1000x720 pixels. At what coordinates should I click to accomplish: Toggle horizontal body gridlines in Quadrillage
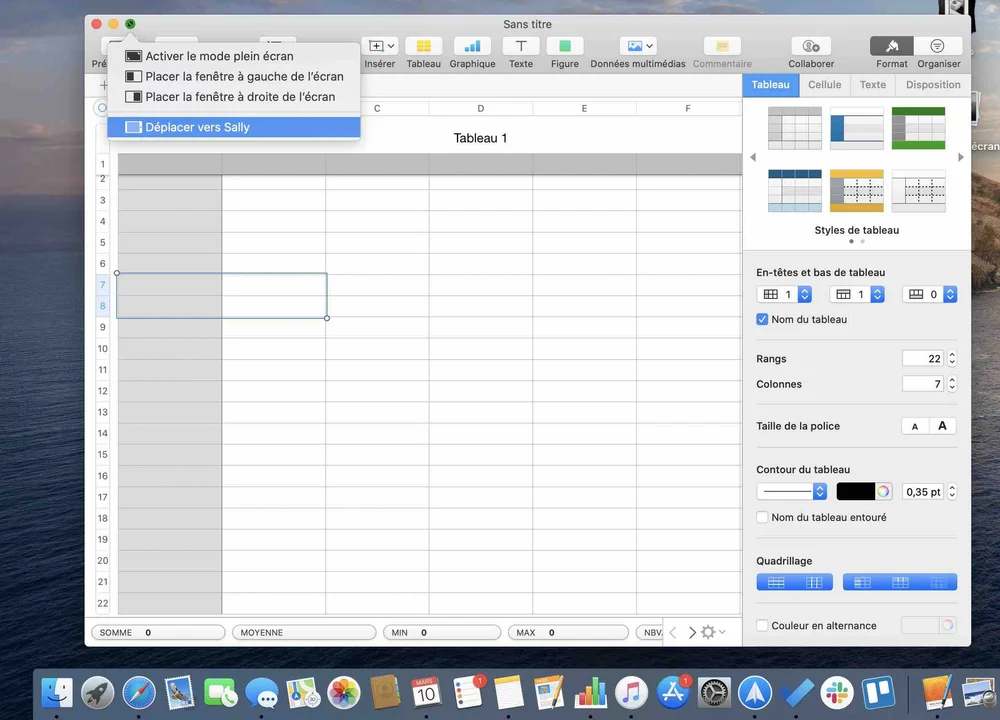click(x=776, y=582)
